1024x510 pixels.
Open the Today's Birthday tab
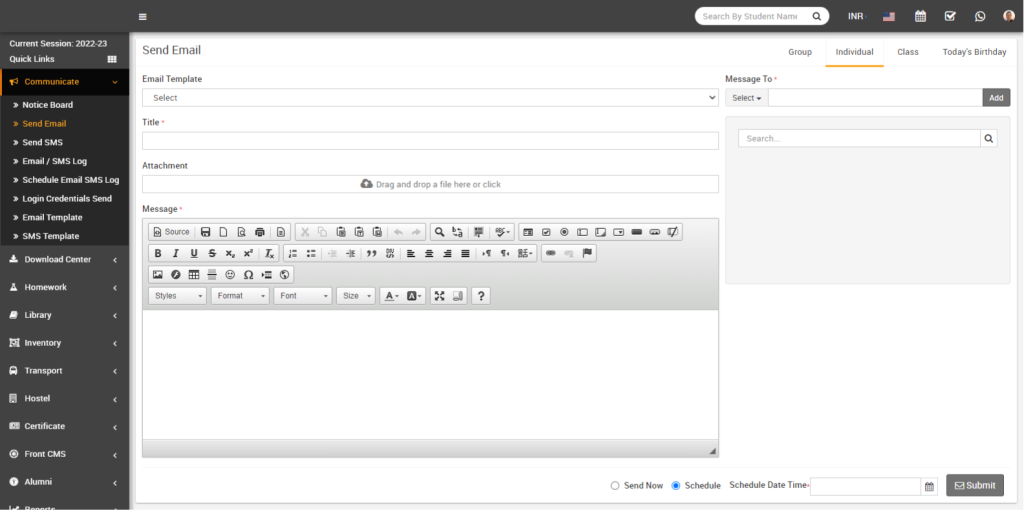pos(974,52)
